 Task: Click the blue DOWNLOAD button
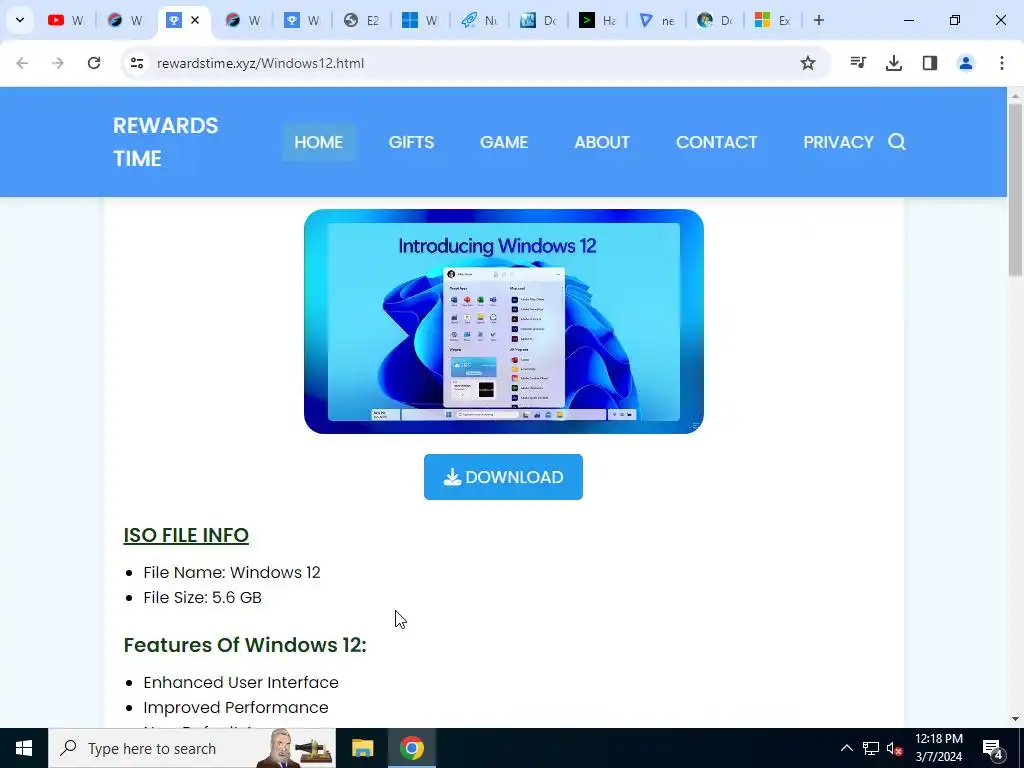pos(503,477)
